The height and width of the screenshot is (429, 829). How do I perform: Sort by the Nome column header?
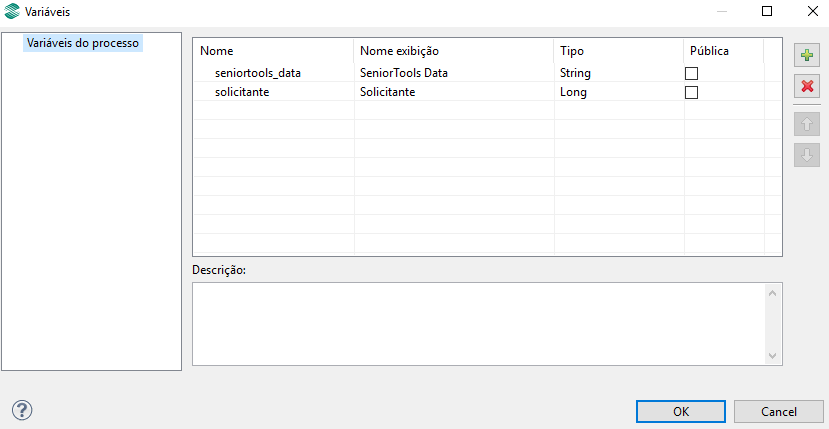pyautogui.click(x=273, y=50)
